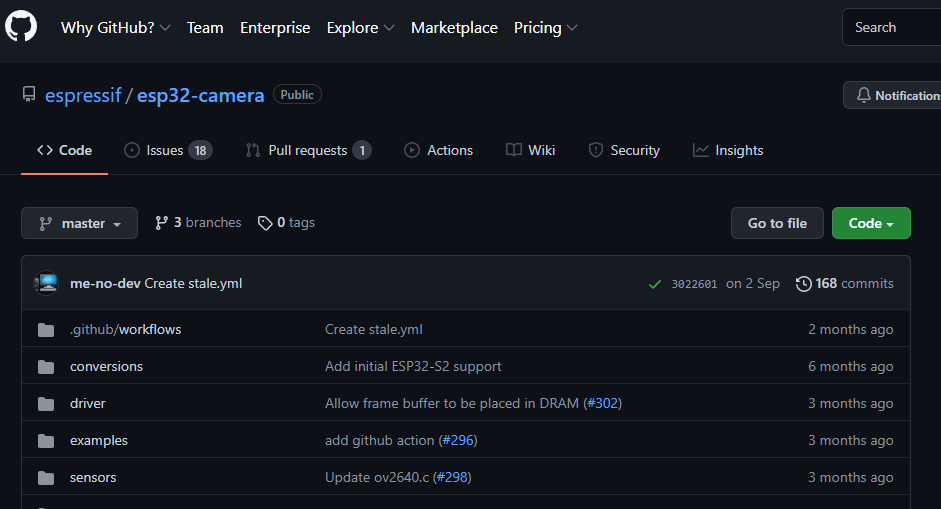
Task: Click the commit history clock icon
Action: [x=804, y=283]
